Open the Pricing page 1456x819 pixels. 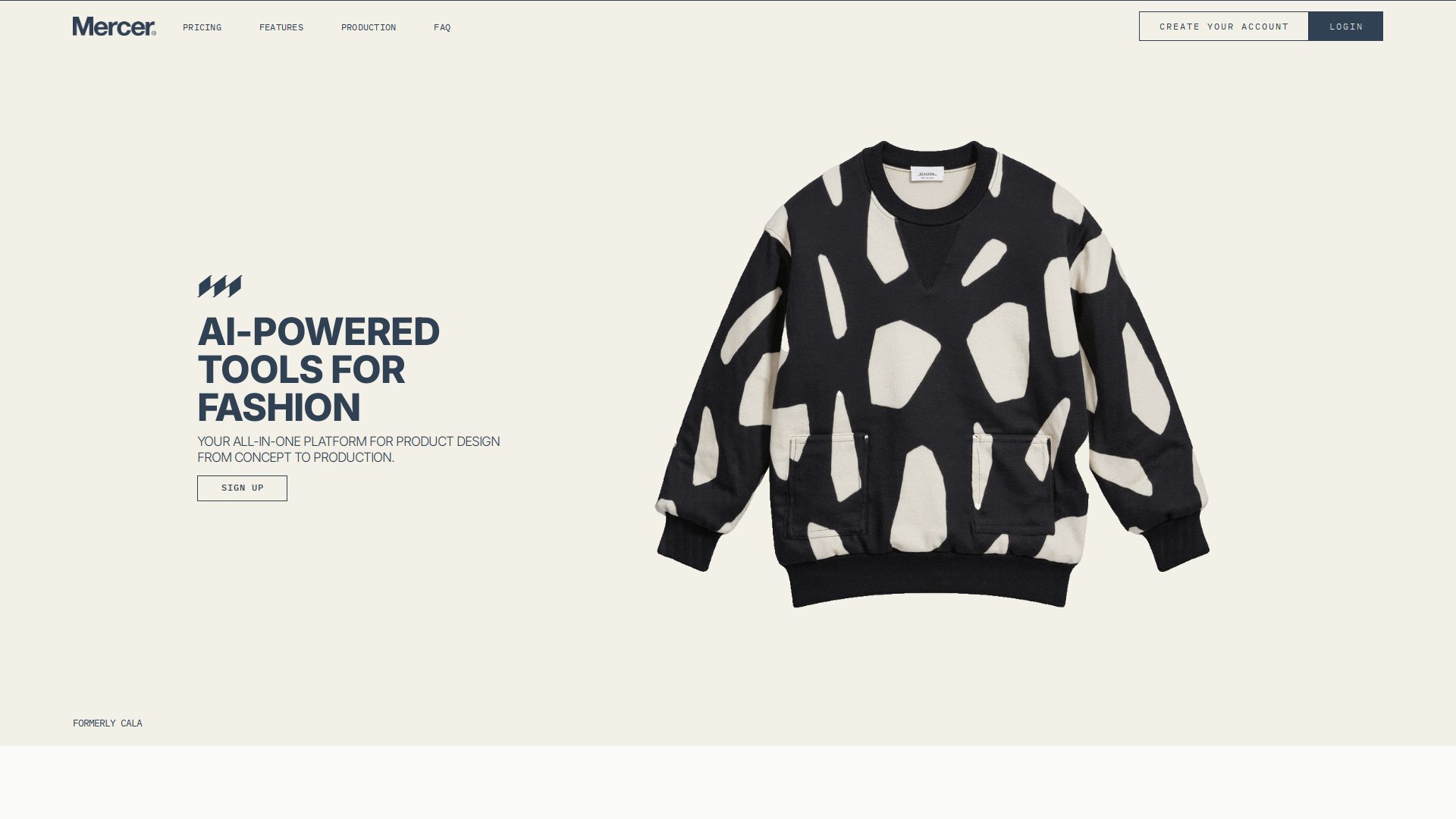(202, 27)
